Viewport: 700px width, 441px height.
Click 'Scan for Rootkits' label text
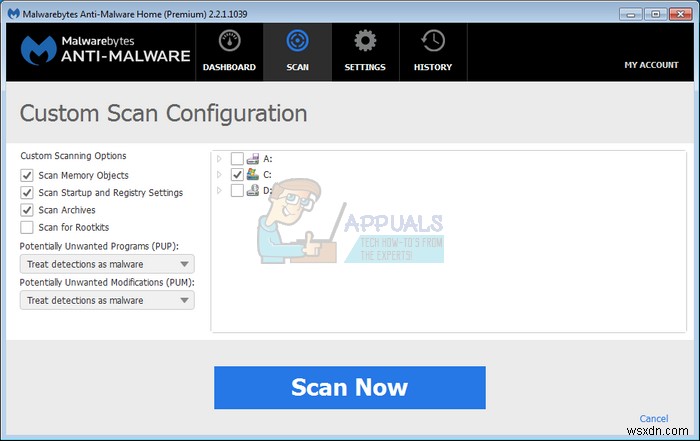pyautogui.click(x=74, y=227)
